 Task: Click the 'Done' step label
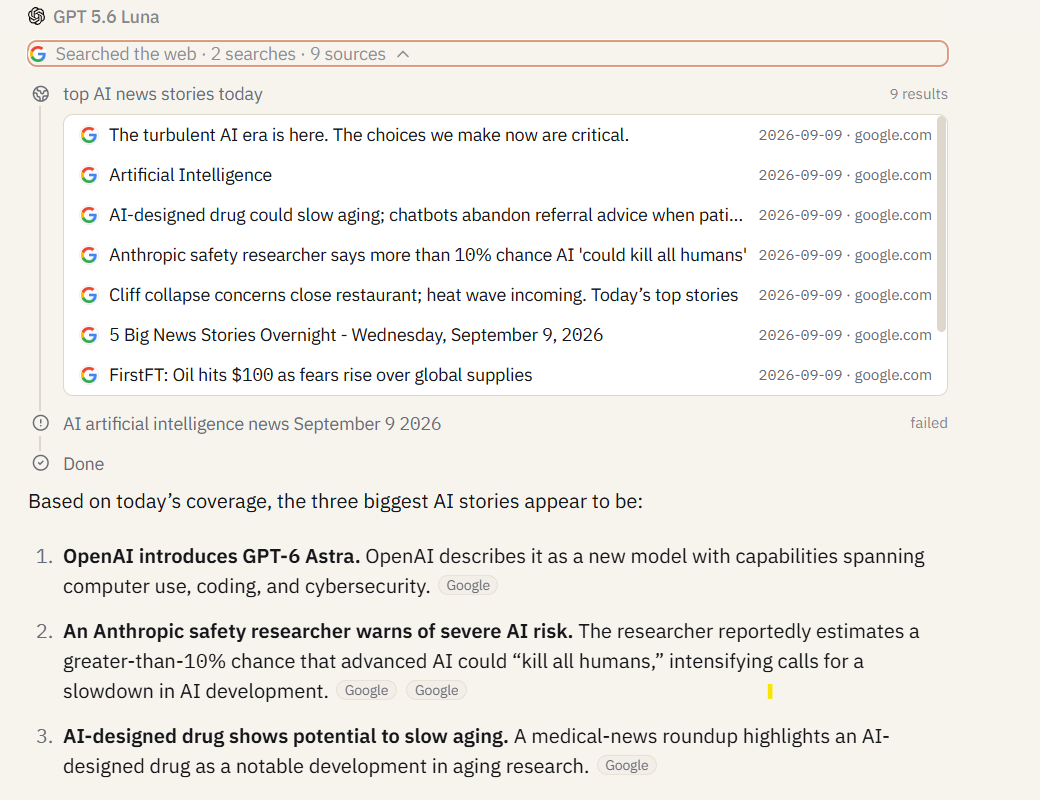(84, 464)
